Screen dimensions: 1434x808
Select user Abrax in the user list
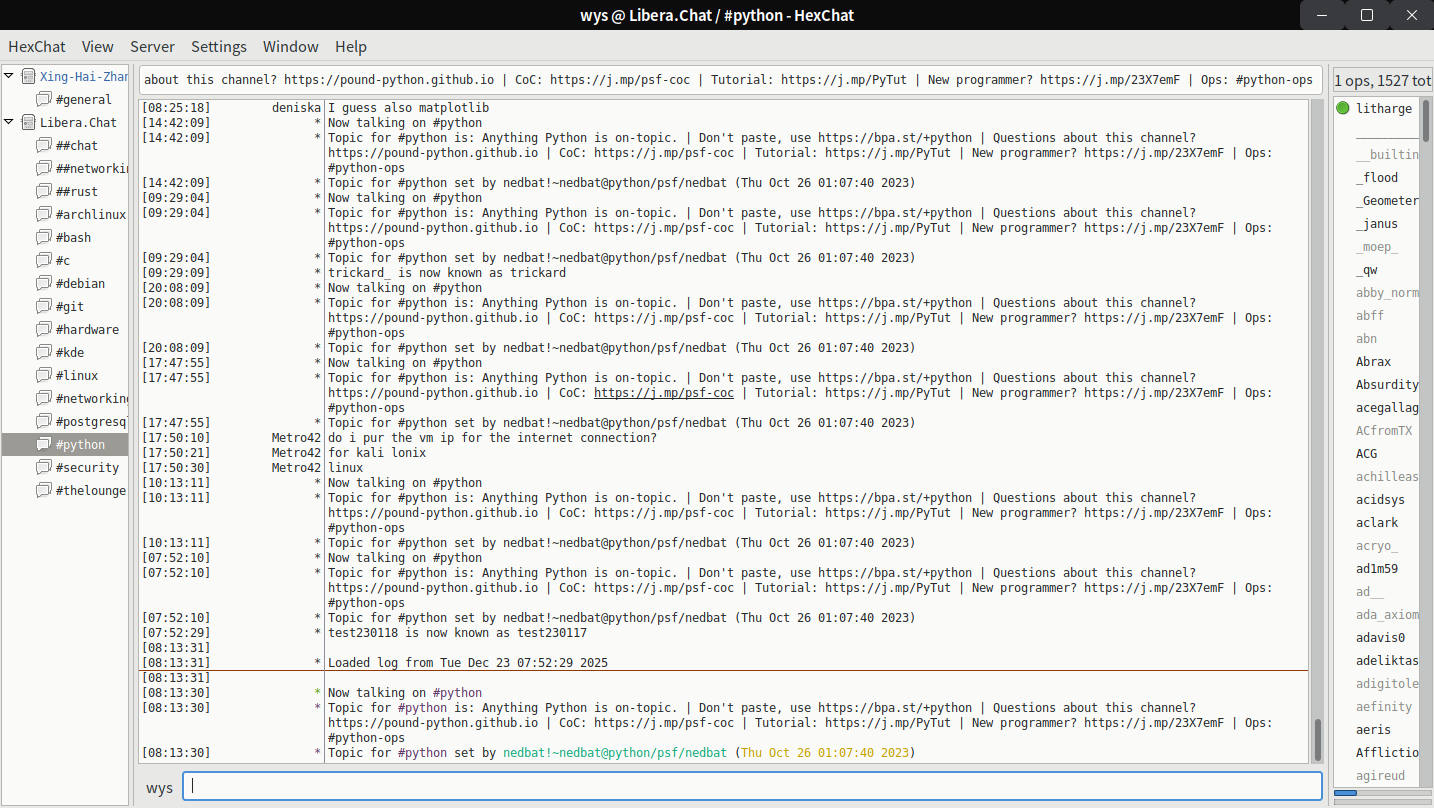pyautogui.click(x=1373, y=361)
